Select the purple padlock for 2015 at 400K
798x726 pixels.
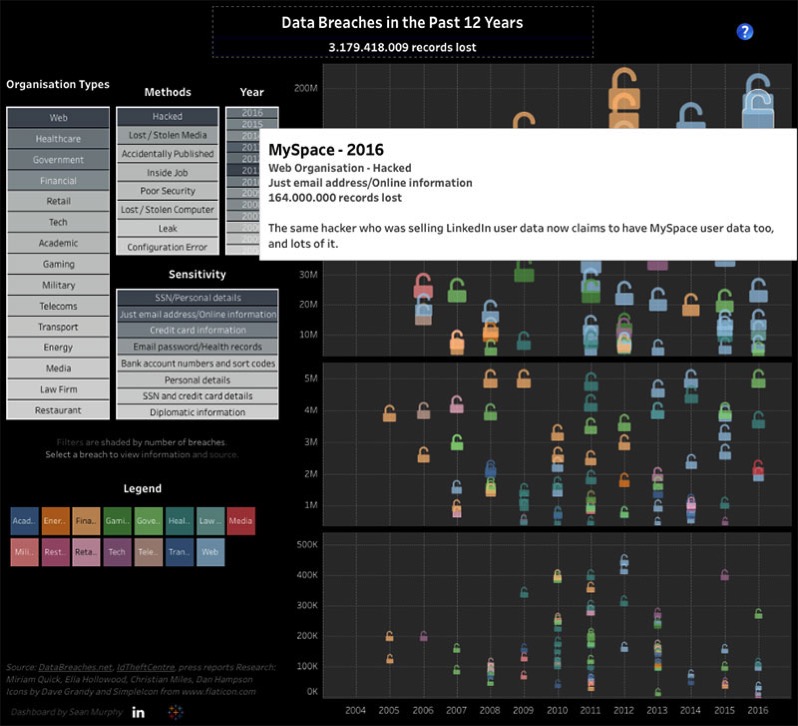pyautogui.click(x=725, y=575)
